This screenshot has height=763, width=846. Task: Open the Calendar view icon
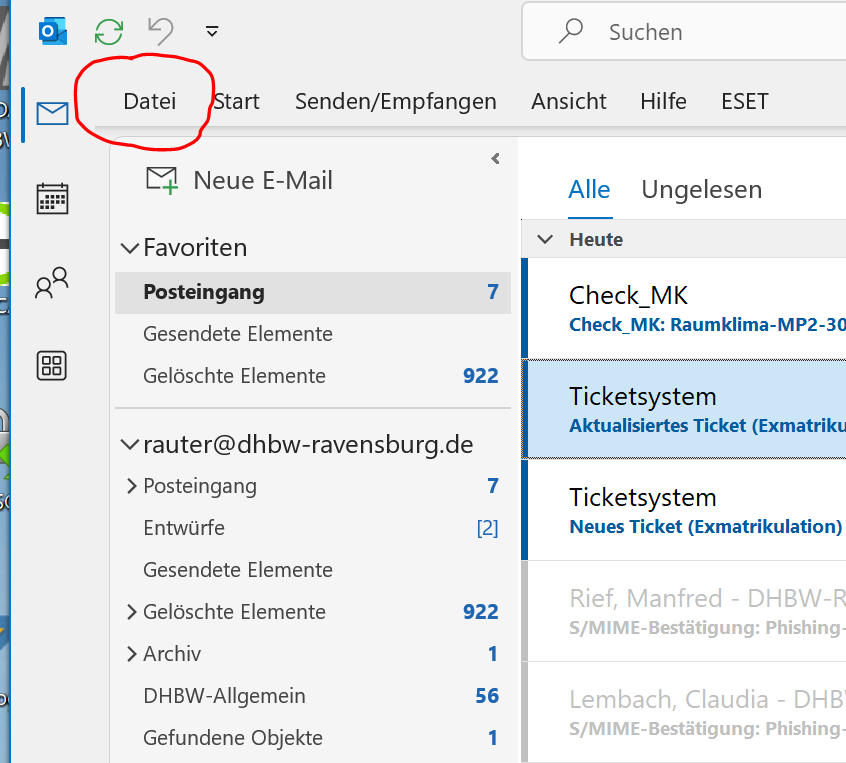coord(52,199)
